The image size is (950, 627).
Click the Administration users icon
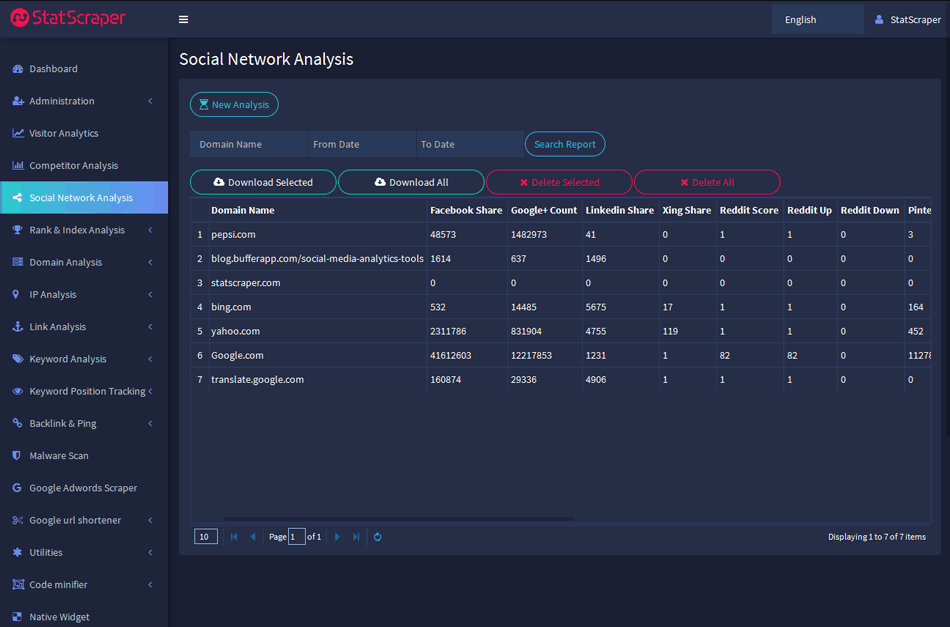[18, 101]
